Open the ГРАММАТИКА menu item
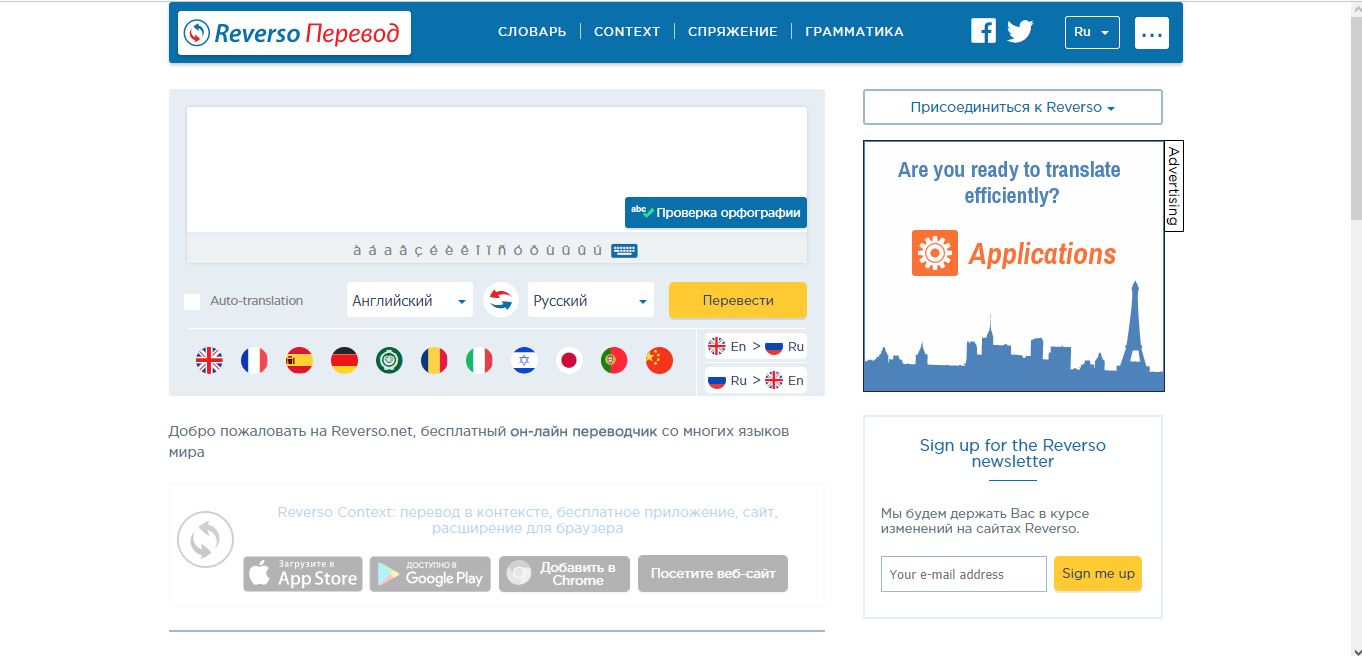This screenshot has height=656, width=1362. click(854, 32)
